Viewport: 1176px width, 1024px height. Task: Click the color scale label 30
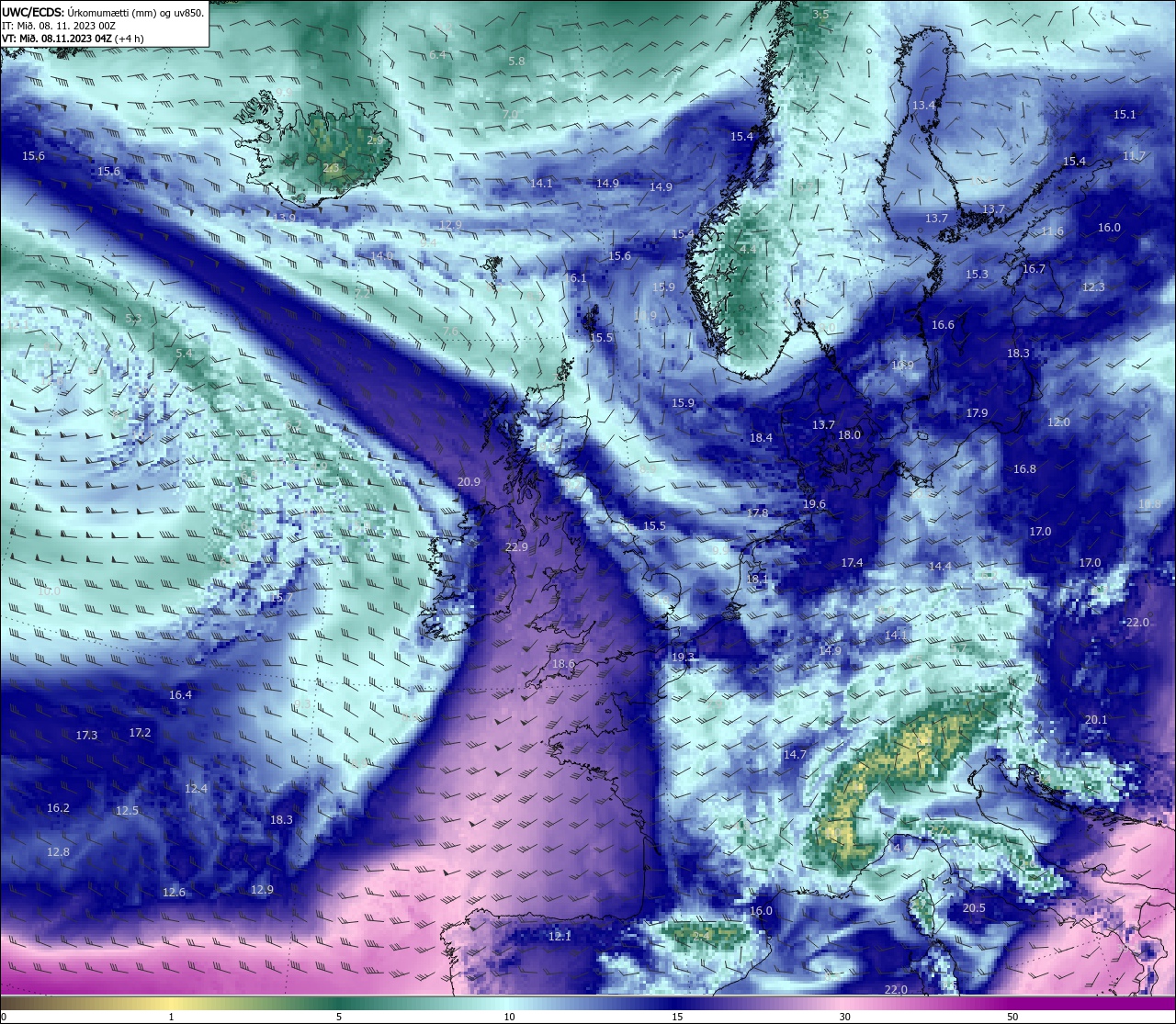[844, 1017]
